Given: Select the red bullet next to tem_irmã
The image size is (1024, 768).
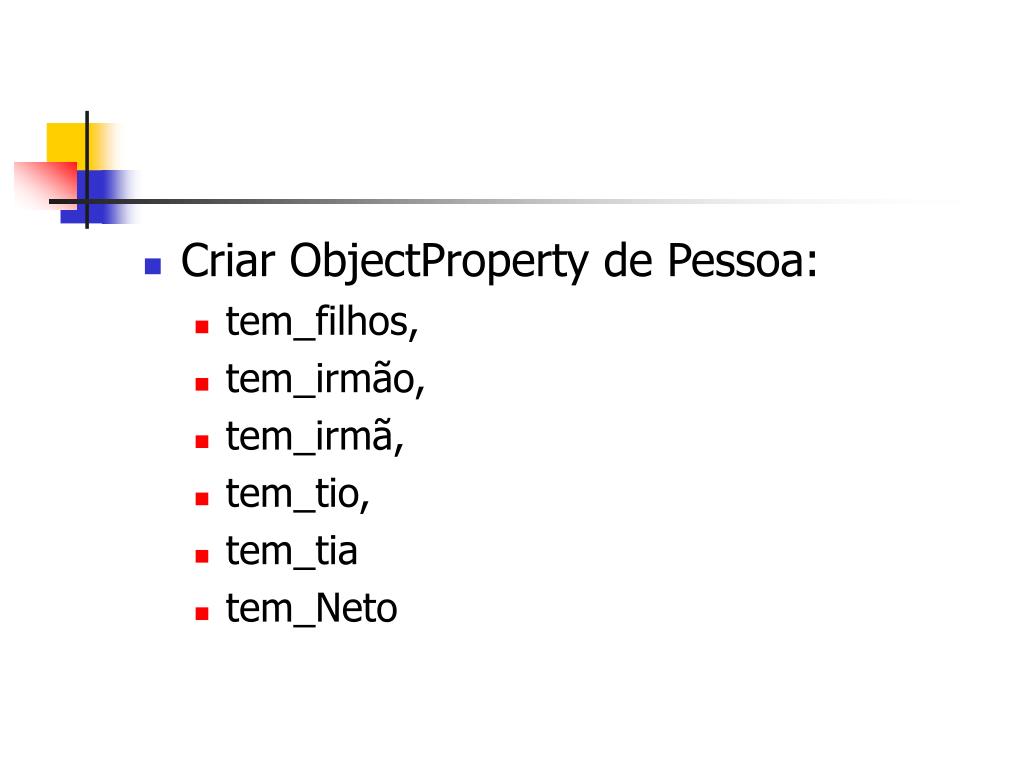Looking at the screenshot, I should pyautogui.click(x=201, y=440).
